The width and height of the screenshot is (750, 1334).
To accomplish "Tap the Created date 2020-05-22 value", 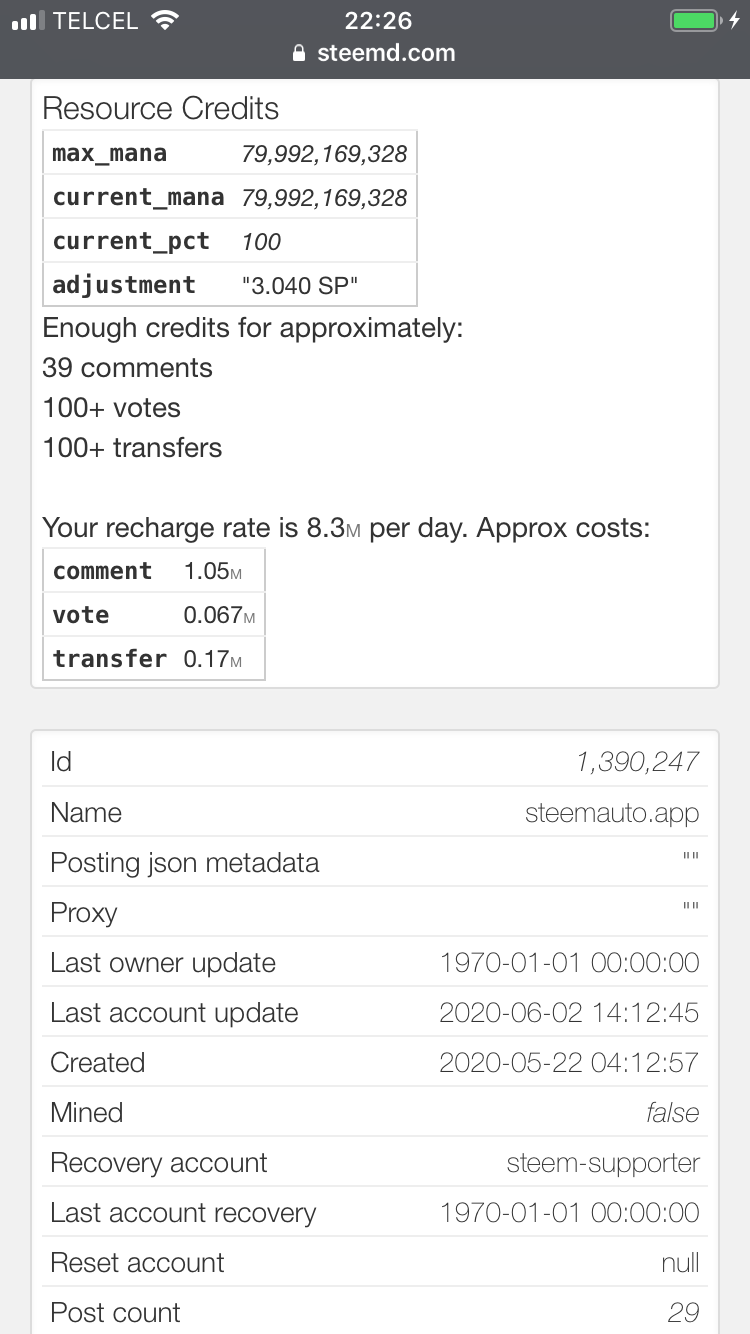I will pyautogui.click(x=569, y=1063).
